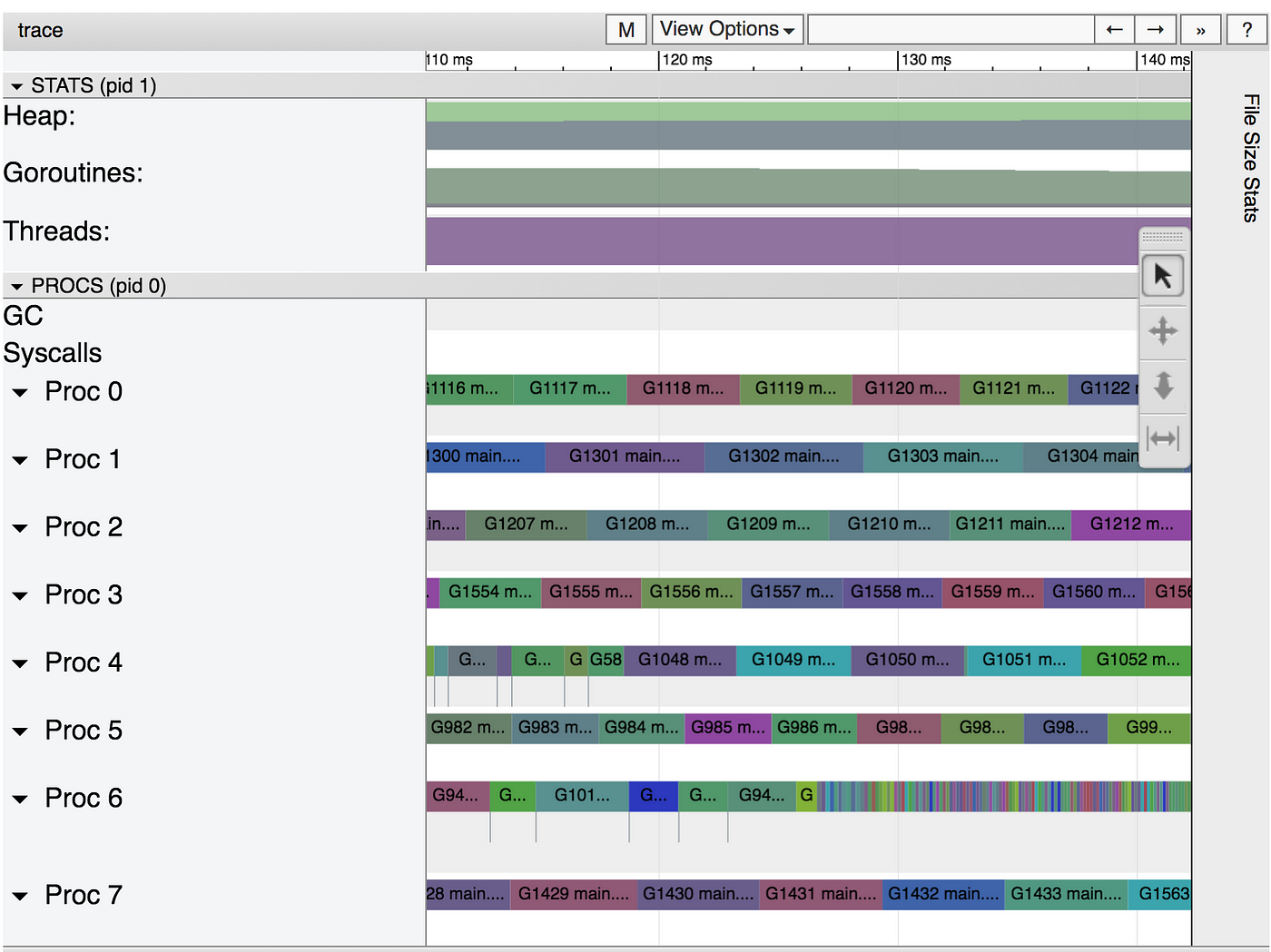Click the right arrow navigation button
This screenshot has height=952, width=1271.
[x=1156, y=30]
